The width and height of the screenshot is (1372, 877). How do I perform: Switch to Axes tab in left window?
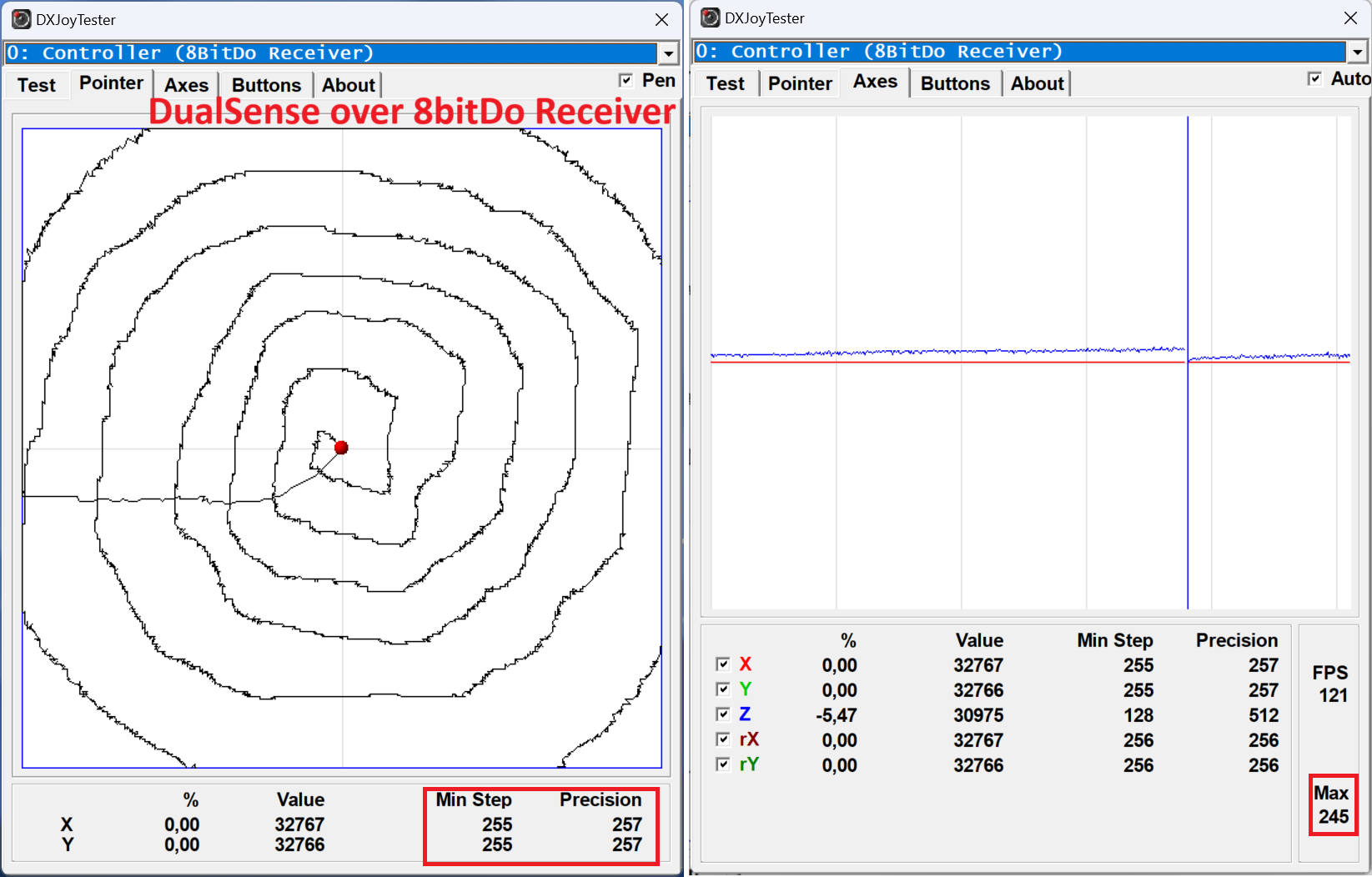186,85
